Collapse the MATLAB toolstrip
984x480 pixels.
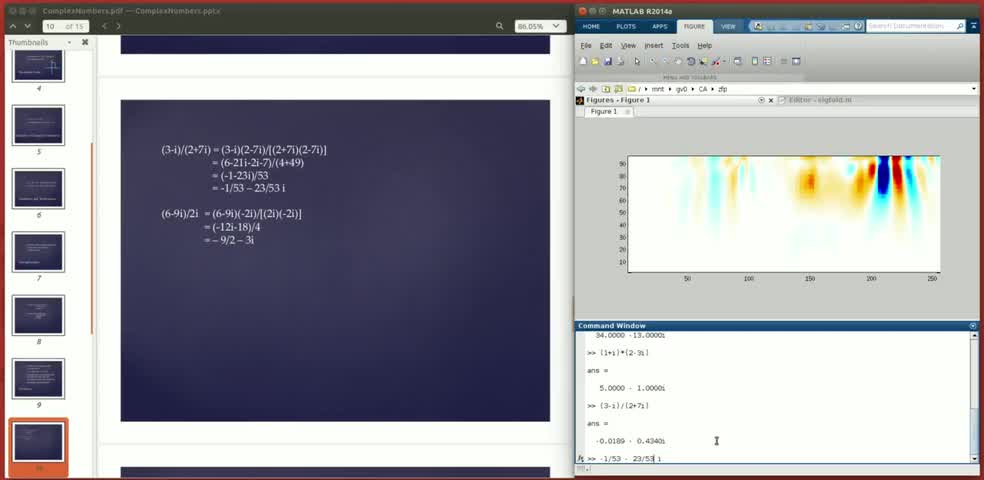point(973,26)
